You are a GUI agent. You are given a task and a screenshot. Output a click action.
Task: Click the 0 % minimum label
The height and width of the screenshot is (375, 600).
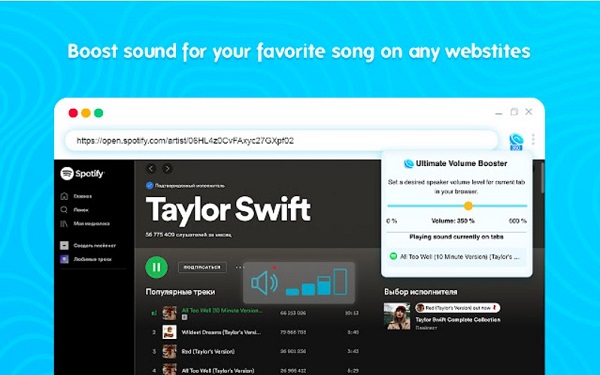(392, 221)
